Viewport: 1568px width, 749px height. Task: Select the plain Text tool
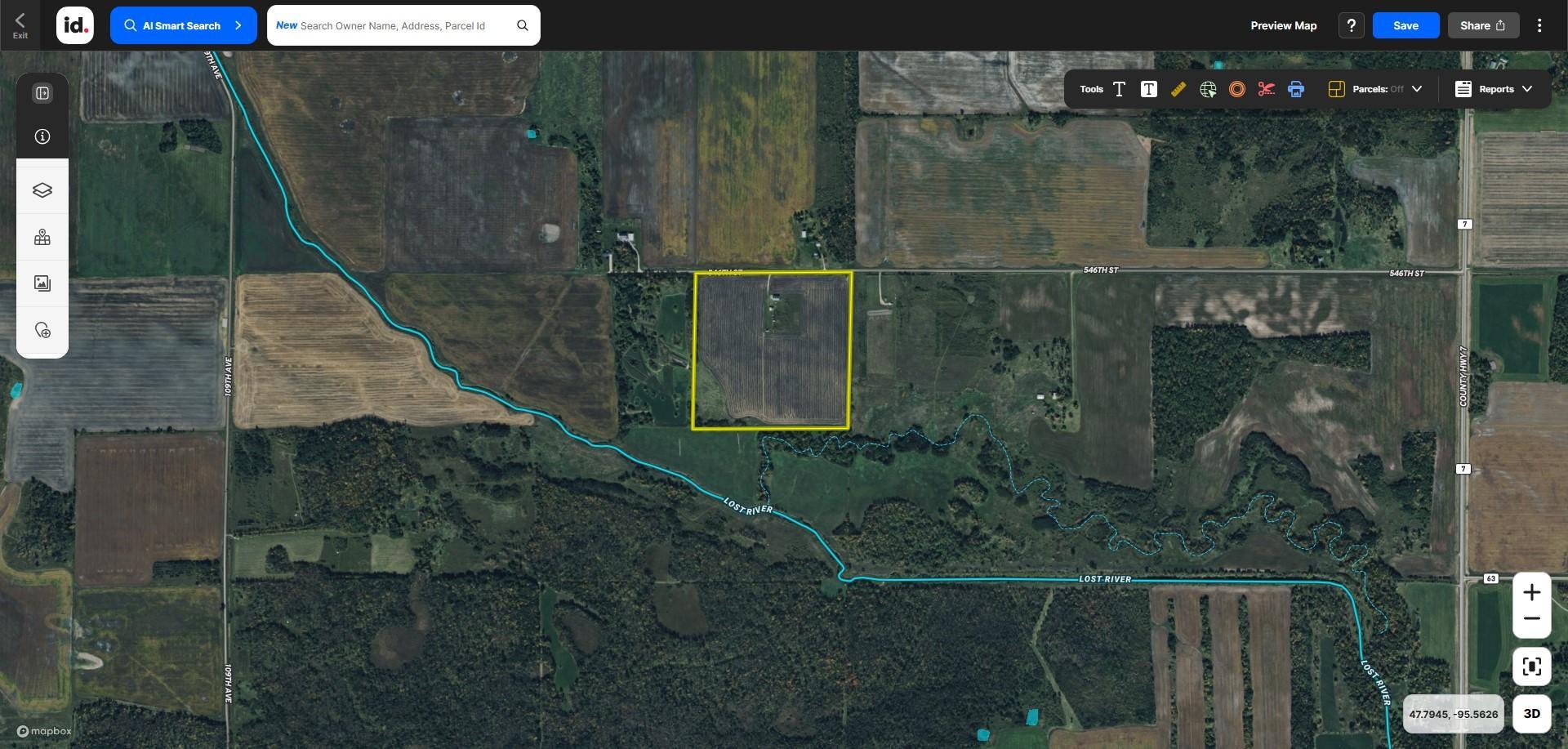1119,89
